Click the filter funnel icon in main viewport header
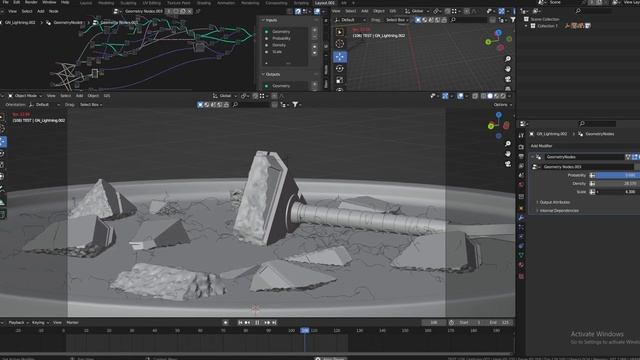 [295, 105]
